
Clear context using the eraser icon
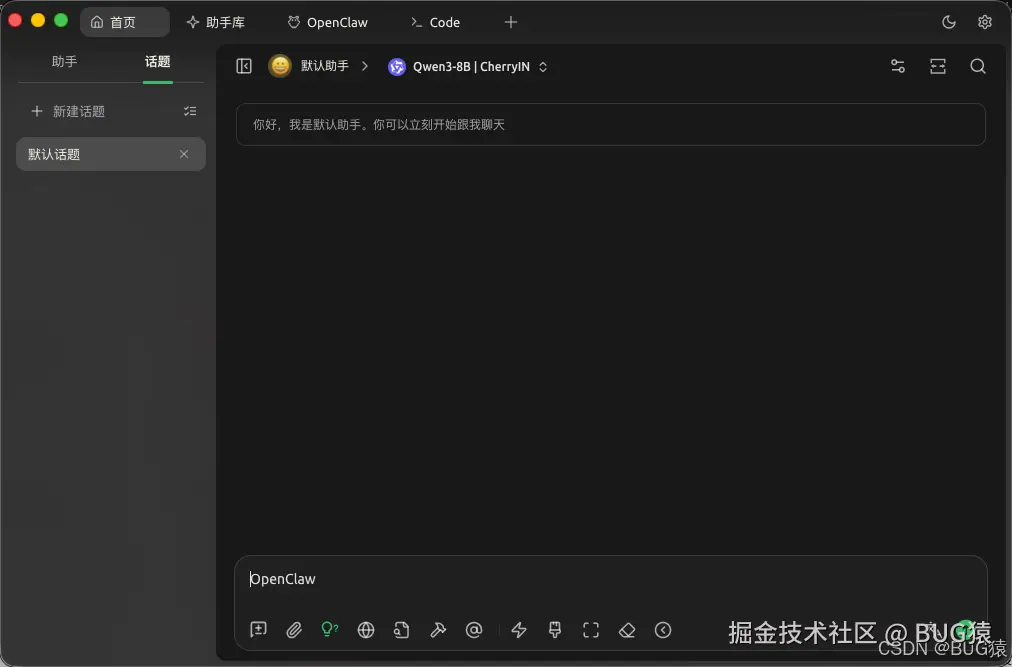pyautogui.click(x=627, y=630)
